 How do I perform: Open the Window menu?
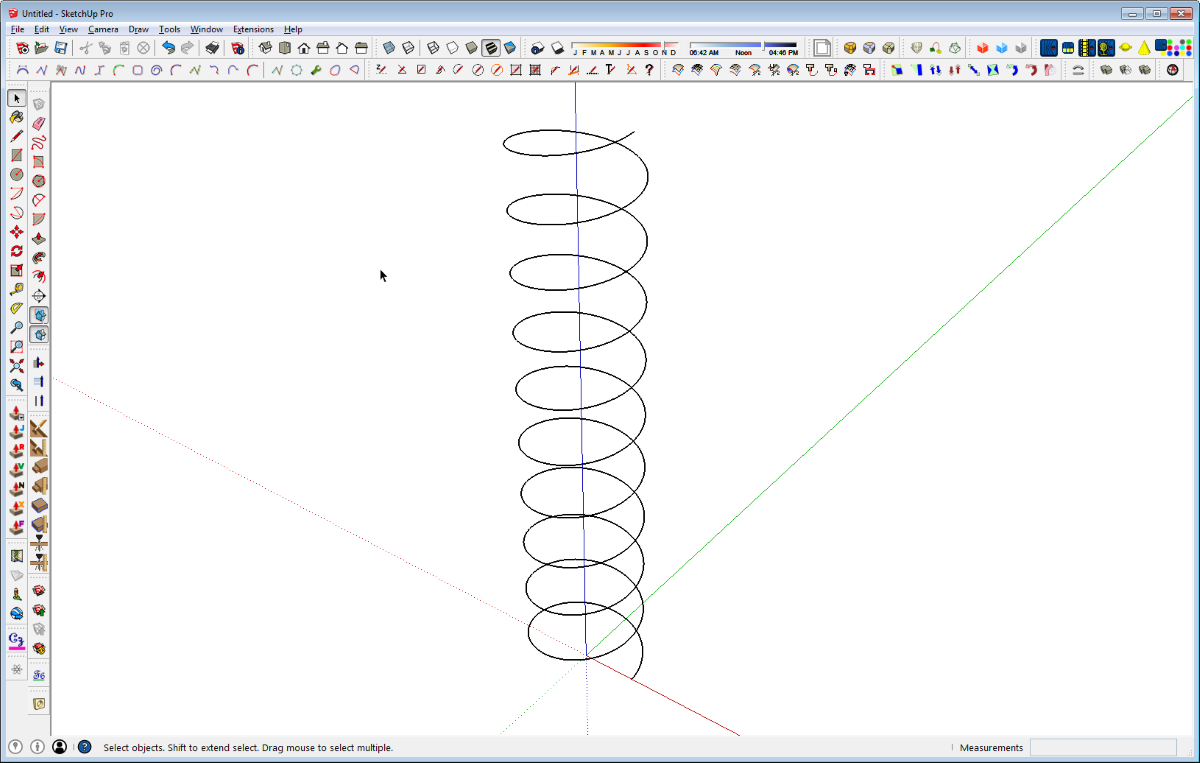[x=207, y=29]
